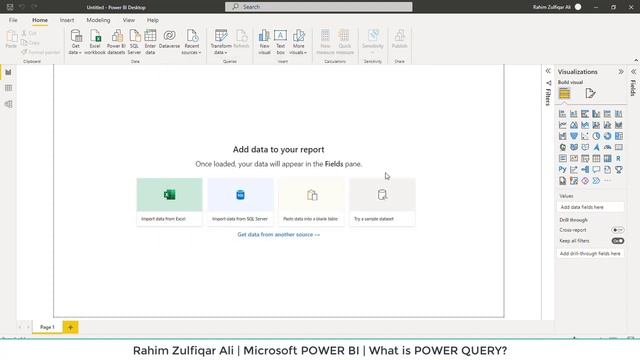
Task: Collapse the Visualizations pane
Action: 621,72
